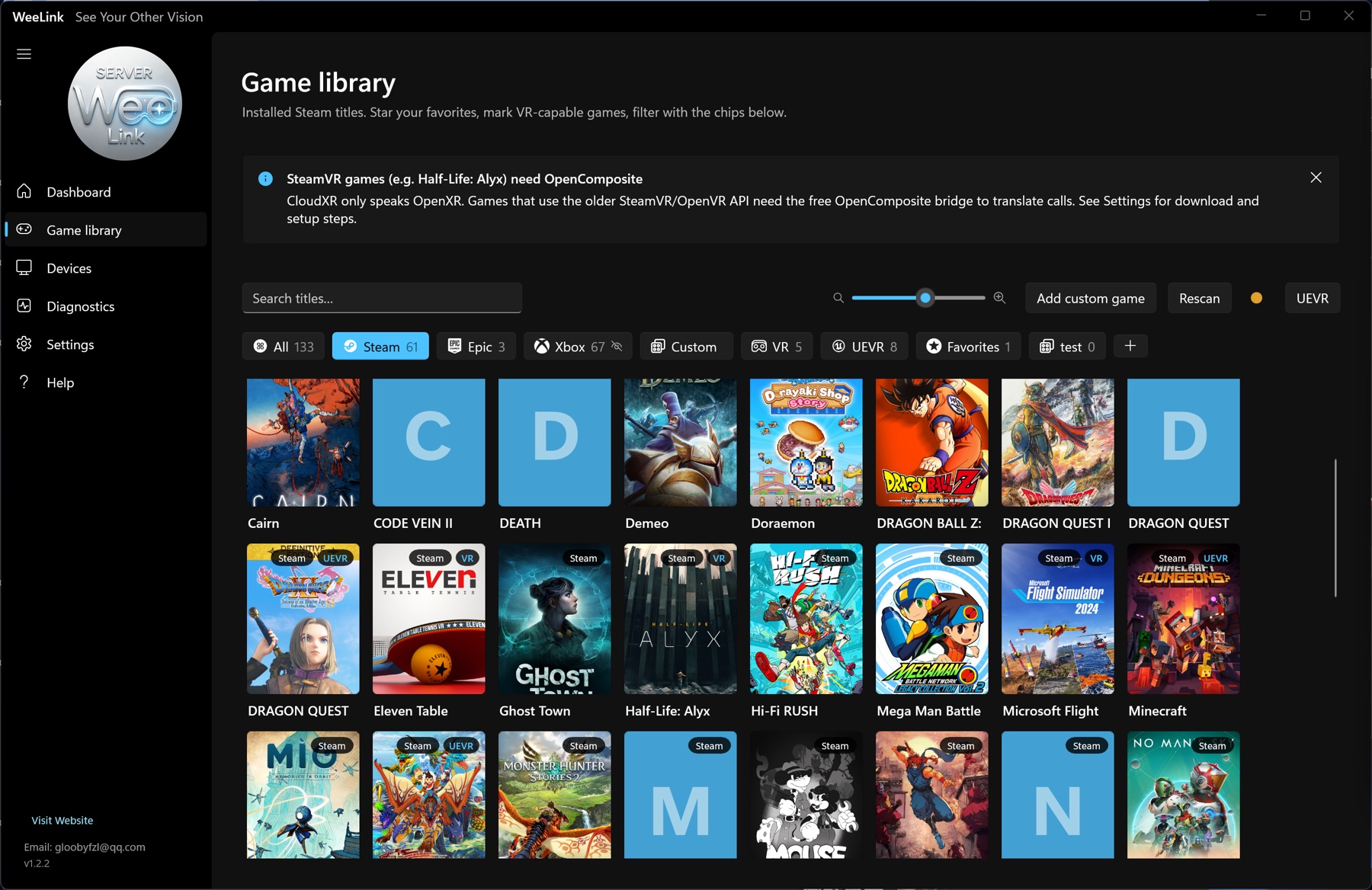The width and height of the screenshot is (1372, 890).
Task: Open the Dashboard page
Action: tap(106, 191)
